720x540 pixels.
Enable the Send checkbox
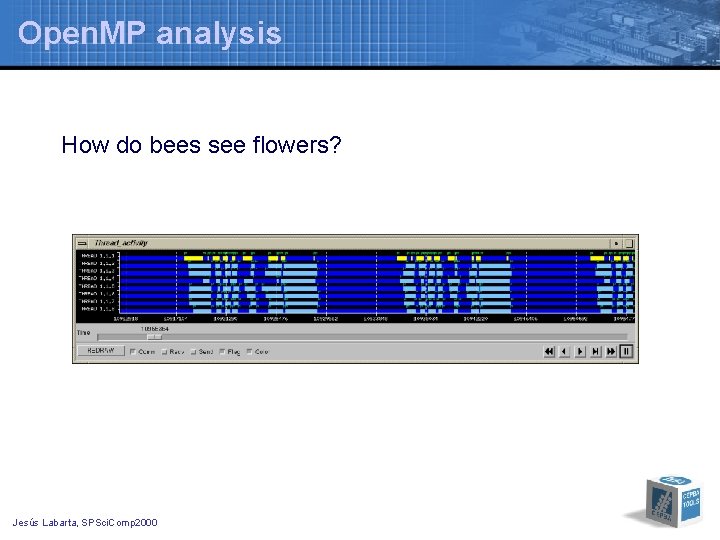coord(193,352)
